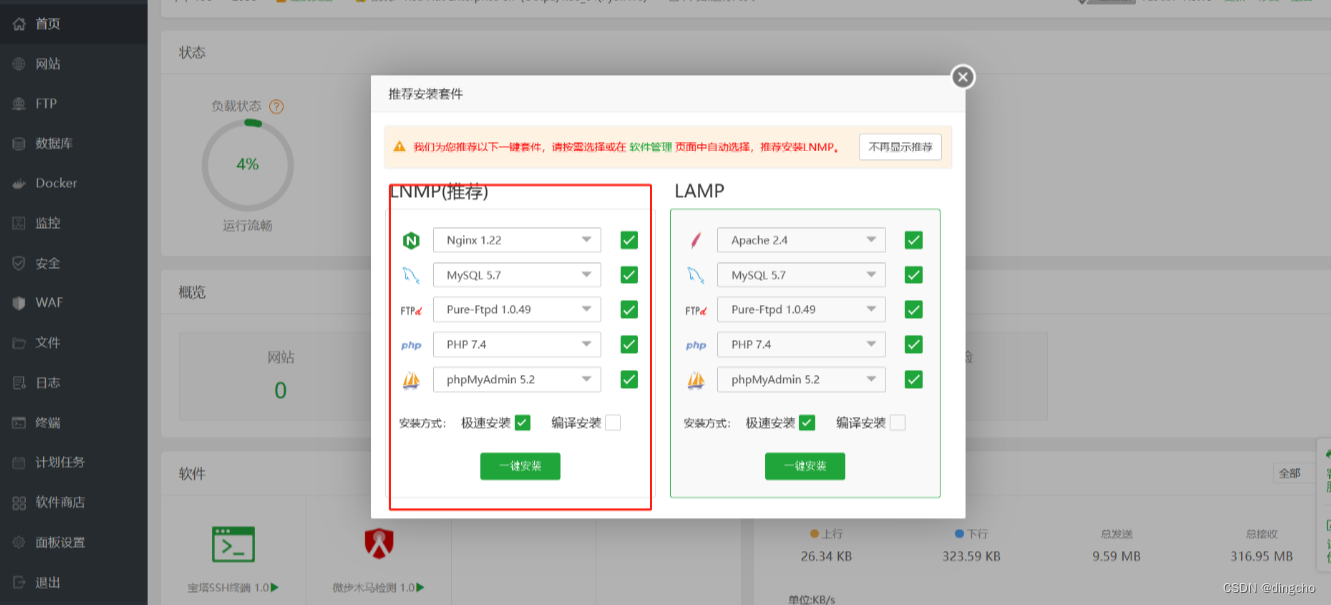Click the 日志 icon in sidebar

tap(18, 382)
